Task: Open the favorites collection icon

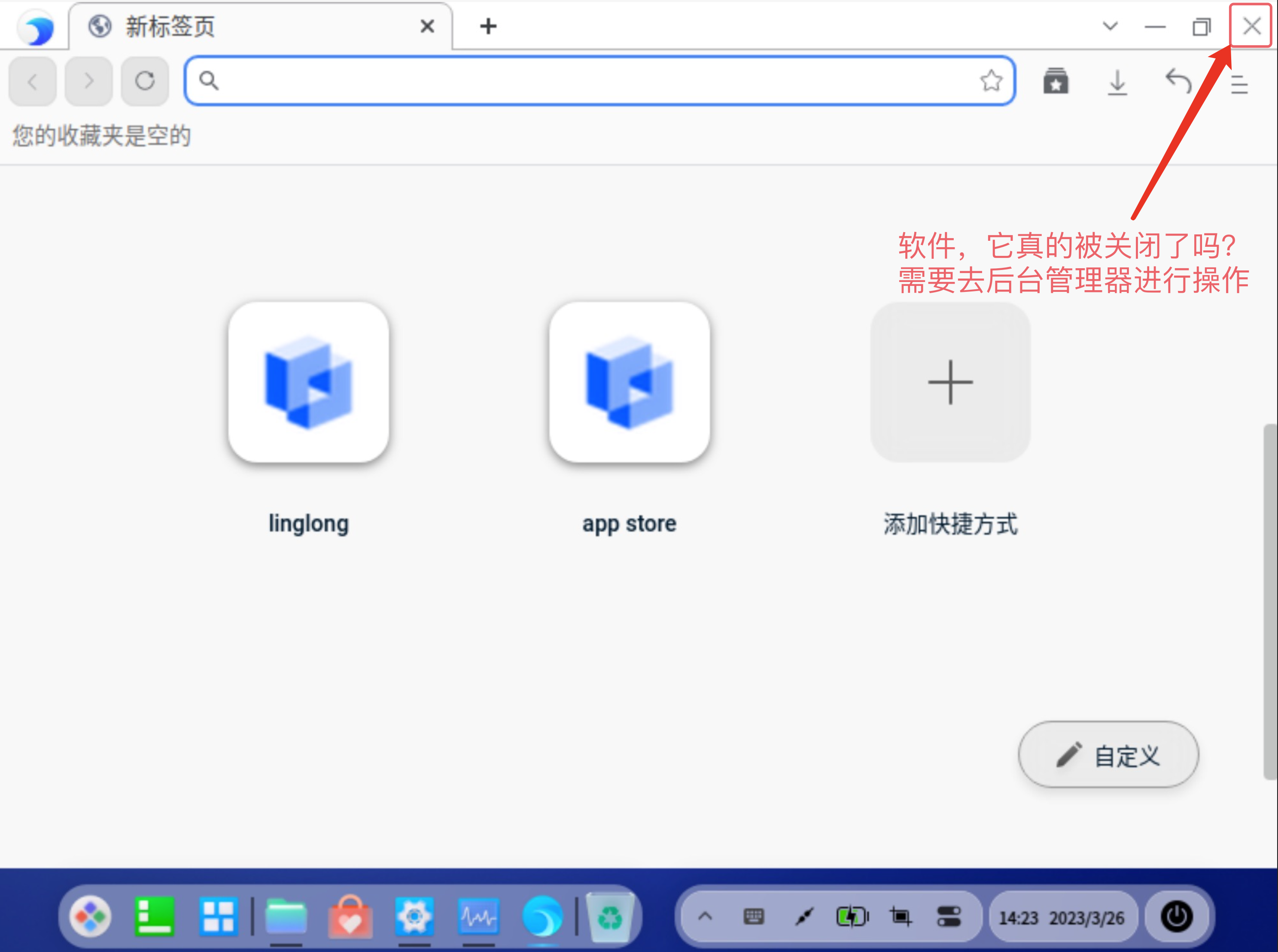Action: pyautogui.click(x=1056, y=81)
